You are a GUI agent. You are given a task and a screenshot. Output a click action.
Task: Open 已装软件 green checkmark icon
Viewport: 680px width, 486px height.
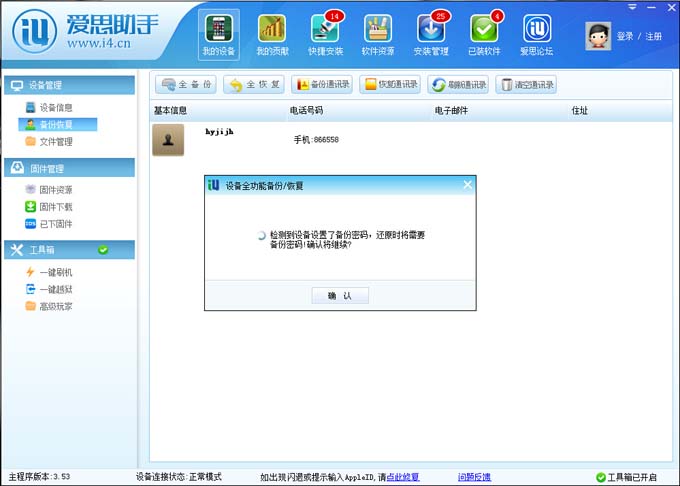coord(484,35)
